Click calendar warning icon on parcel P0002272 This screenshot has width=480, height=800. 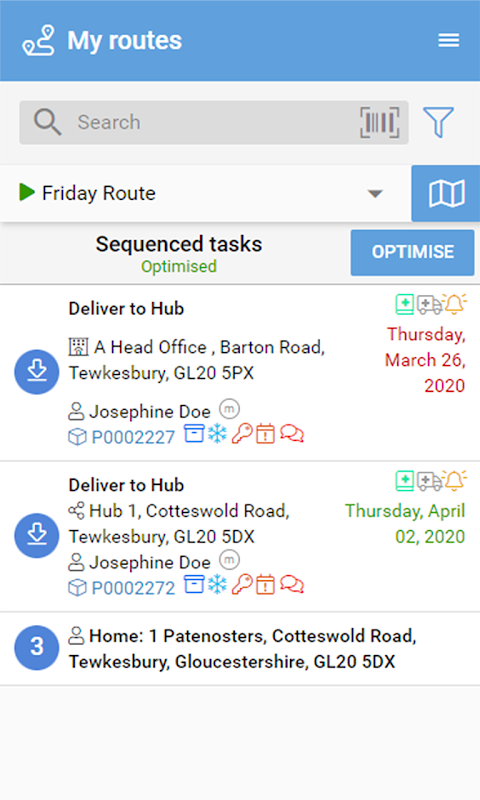[265, 585]
